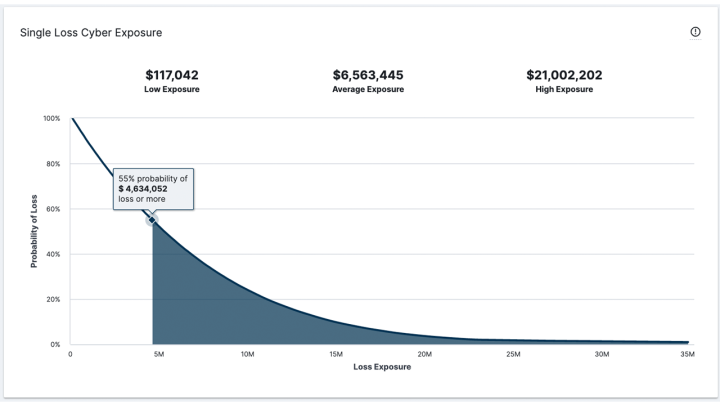This screenshot has width=720, height=405.
Task: Click the Single Loss Cyber Exposure title
Action: click(x=91, y=33)
